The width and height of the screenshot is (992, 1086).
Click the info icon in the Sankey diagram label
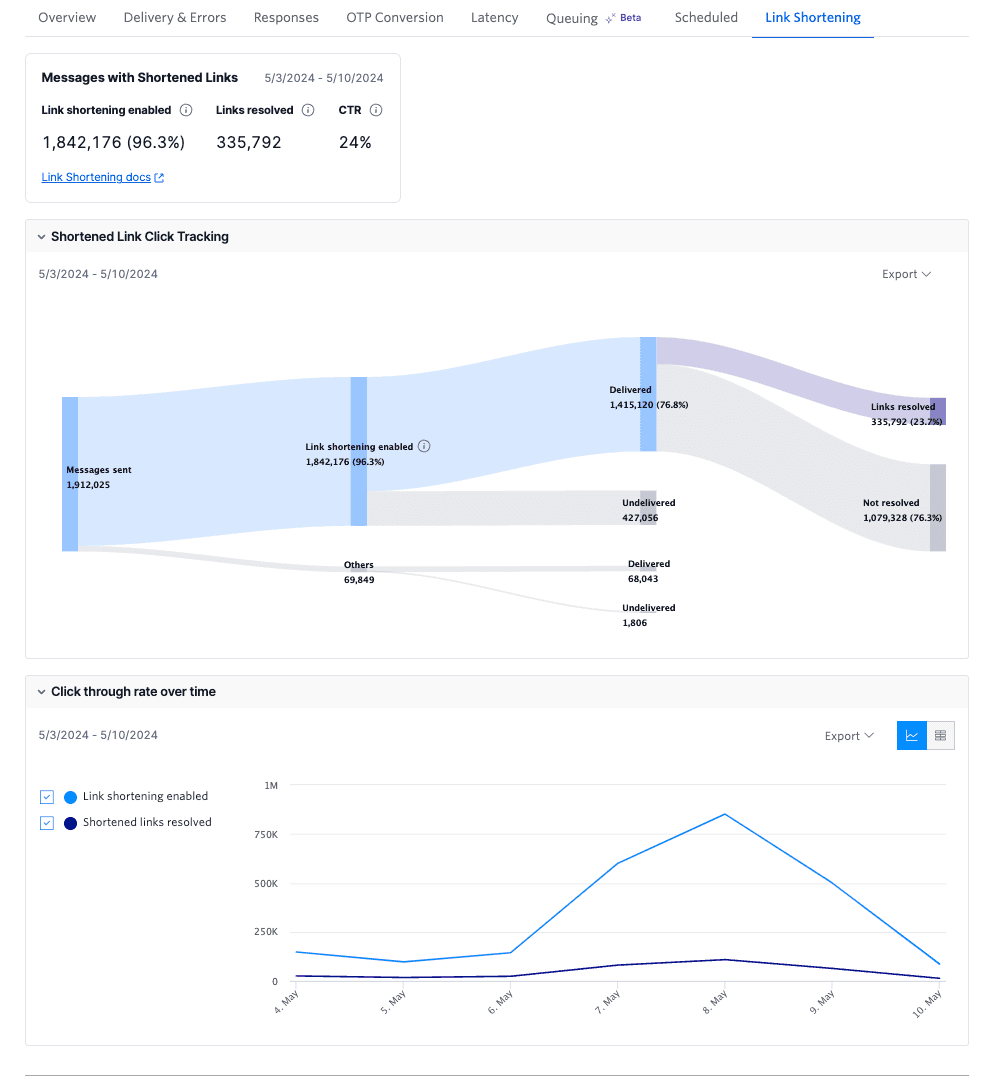424,446
